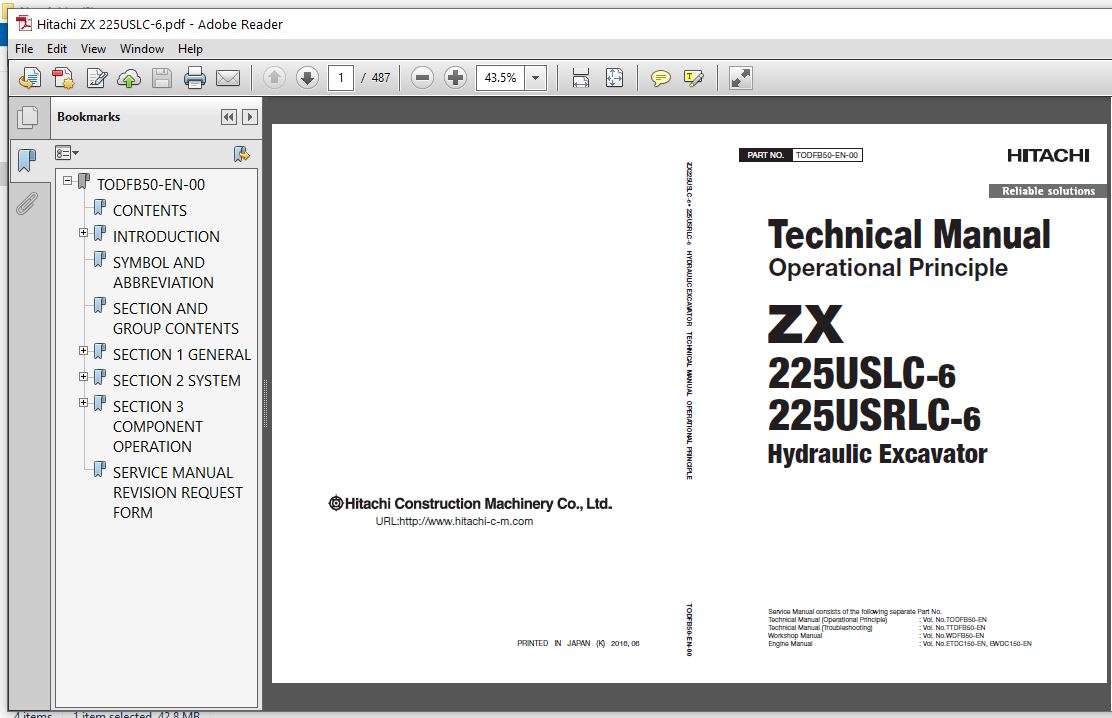
Task: Click the CONTENTS bookmark ribbon icon
Action: tap(100, 208)
